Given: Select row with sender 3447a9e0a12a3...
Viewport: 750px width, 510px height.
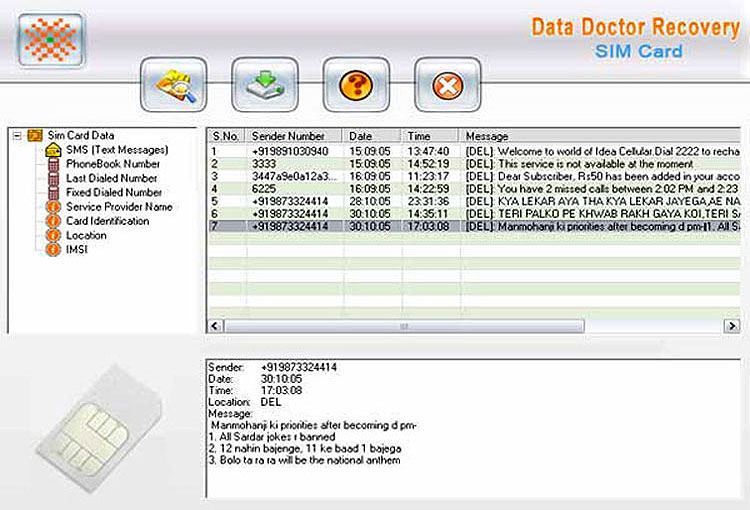Looking at the screenshot, I should [474, 177].
